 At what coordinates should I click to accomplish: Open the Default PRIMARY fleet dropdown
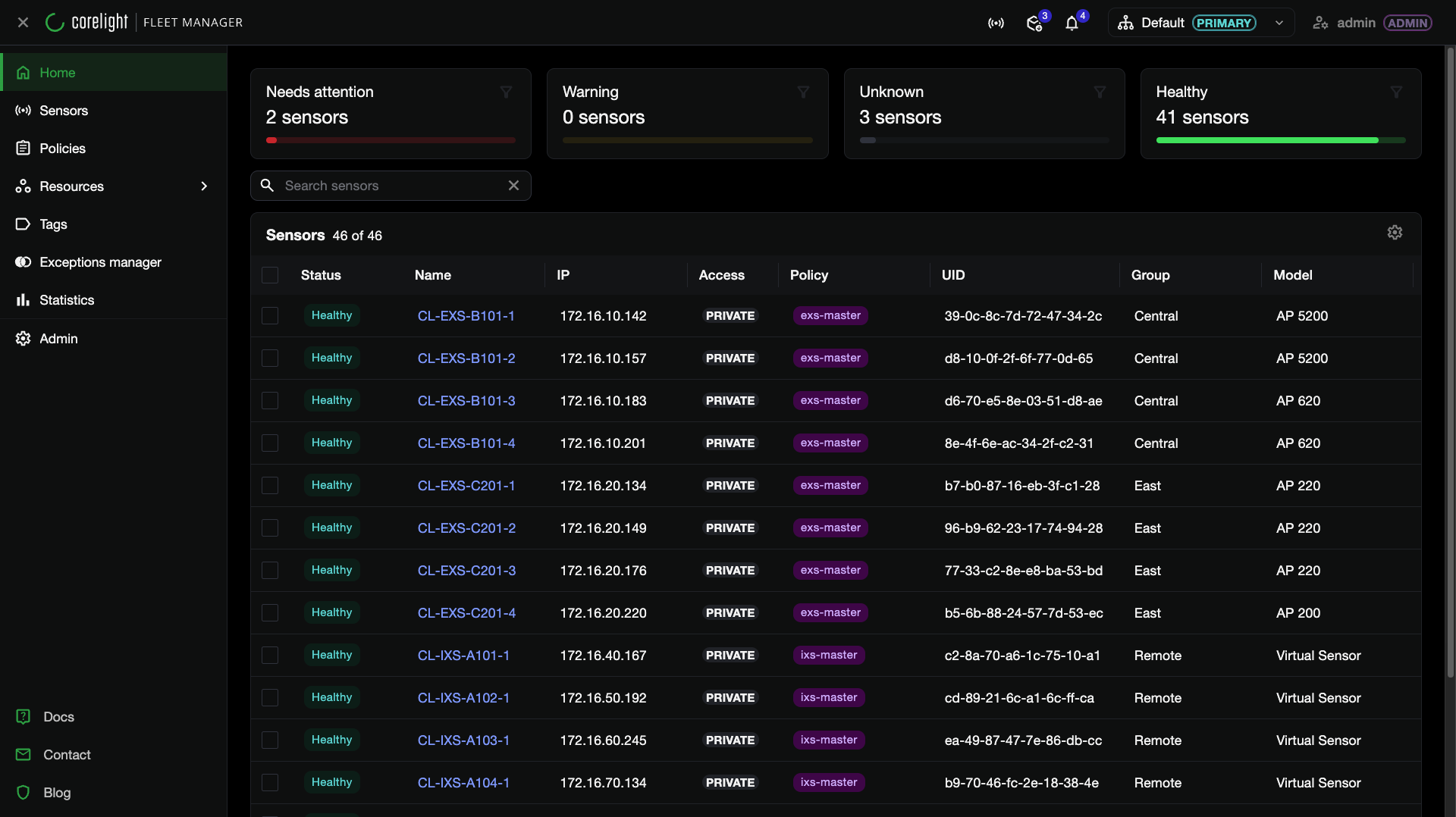tap(1201, 23)
